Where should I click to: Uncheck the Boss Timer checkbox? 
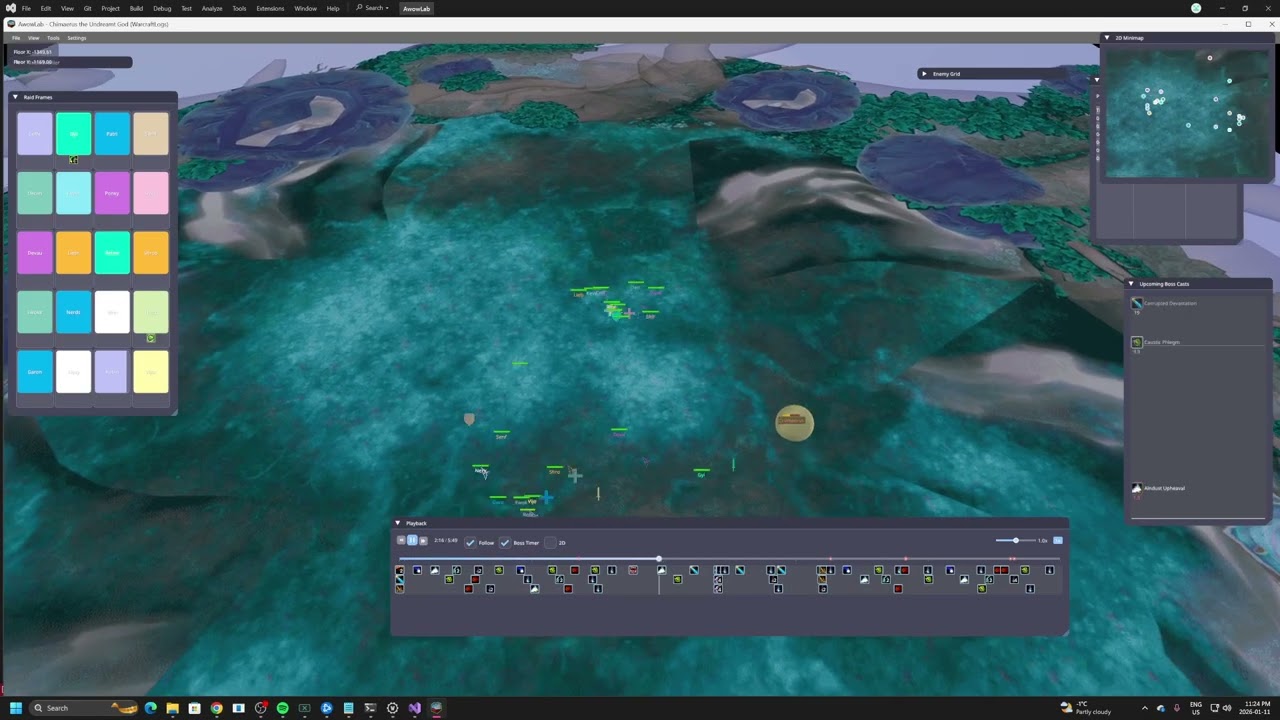tap(505, 542)
